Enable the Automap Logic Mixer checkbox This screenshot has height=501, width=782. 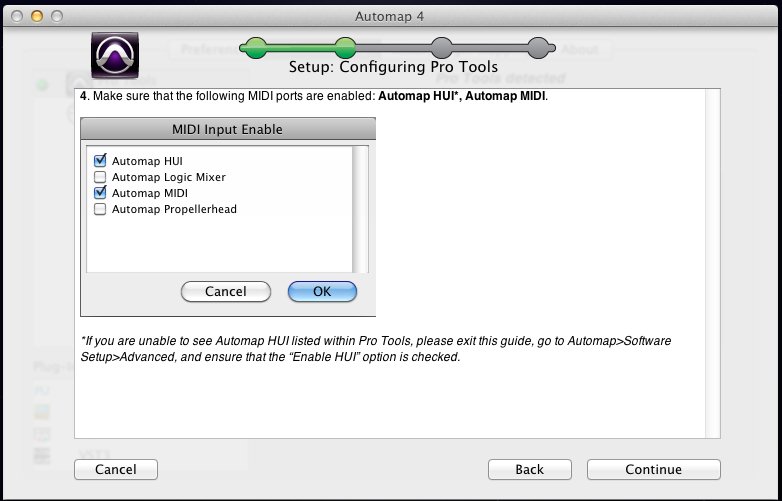pos(100,177)
